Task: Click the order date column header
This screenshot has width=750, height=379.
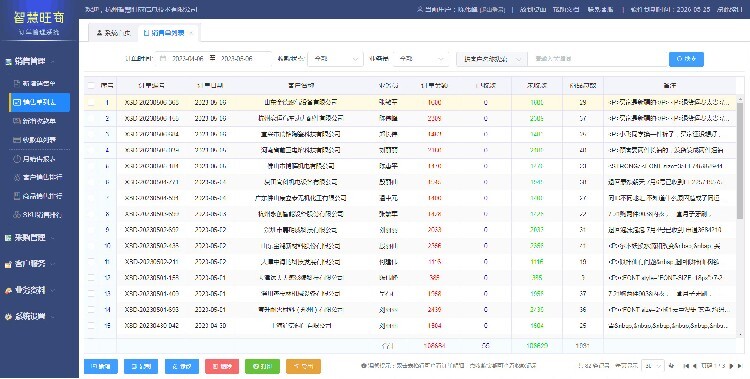Action: [210, 86]
